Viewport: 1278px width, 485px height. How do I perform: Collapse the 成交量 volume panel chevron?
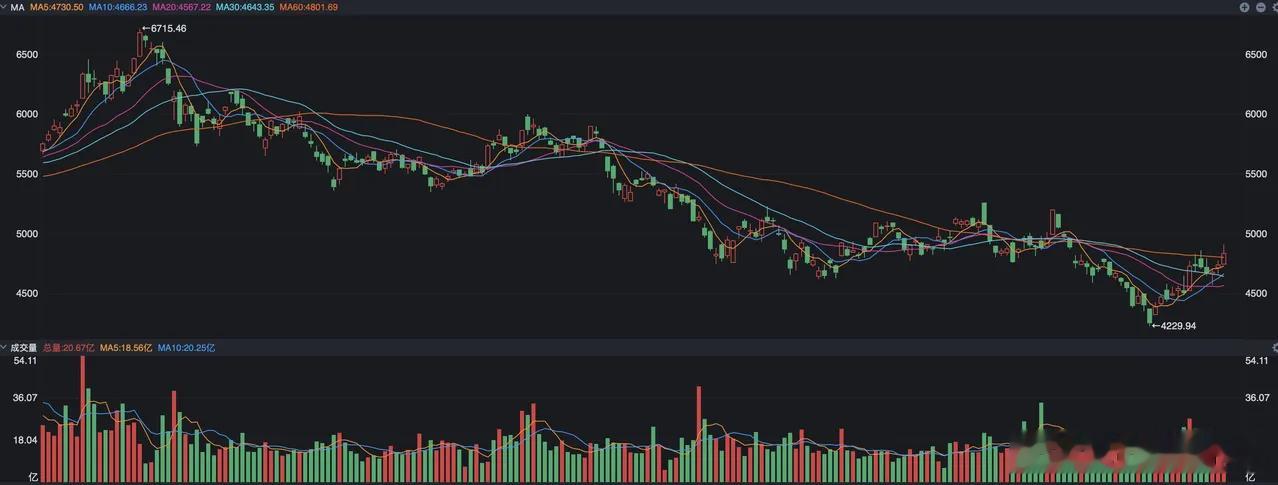click(3, 348)
